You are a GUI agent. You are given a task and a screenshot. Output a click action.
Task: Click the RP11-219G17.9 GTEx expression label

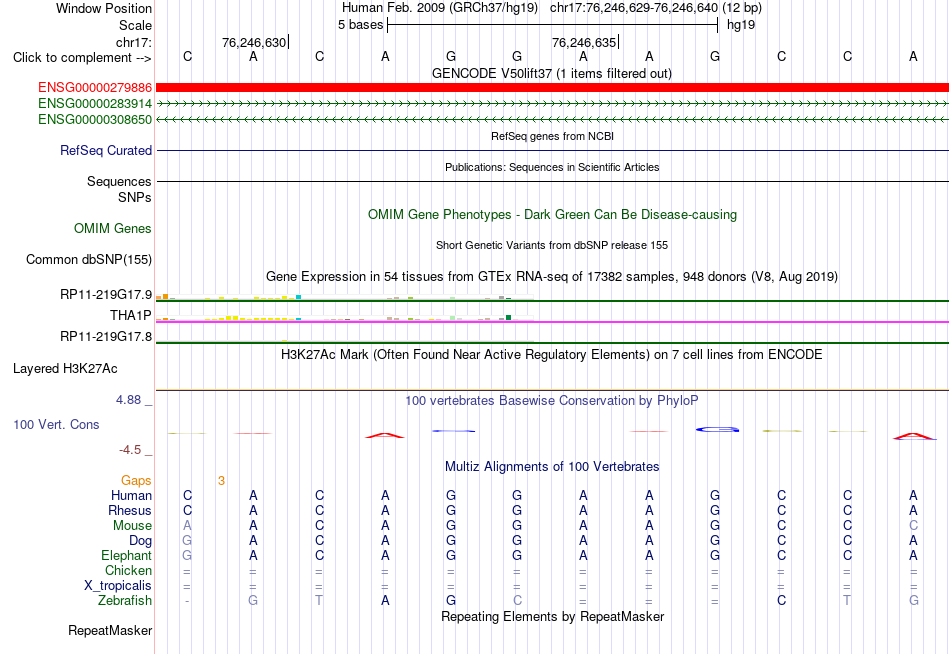tap(105, 295)
